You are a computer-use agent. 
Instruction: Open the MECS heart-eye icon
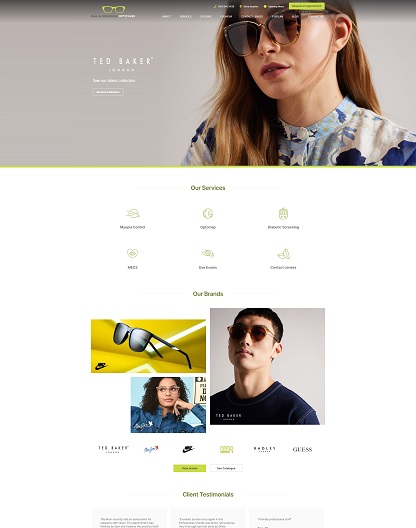click(x=132, y=254)
